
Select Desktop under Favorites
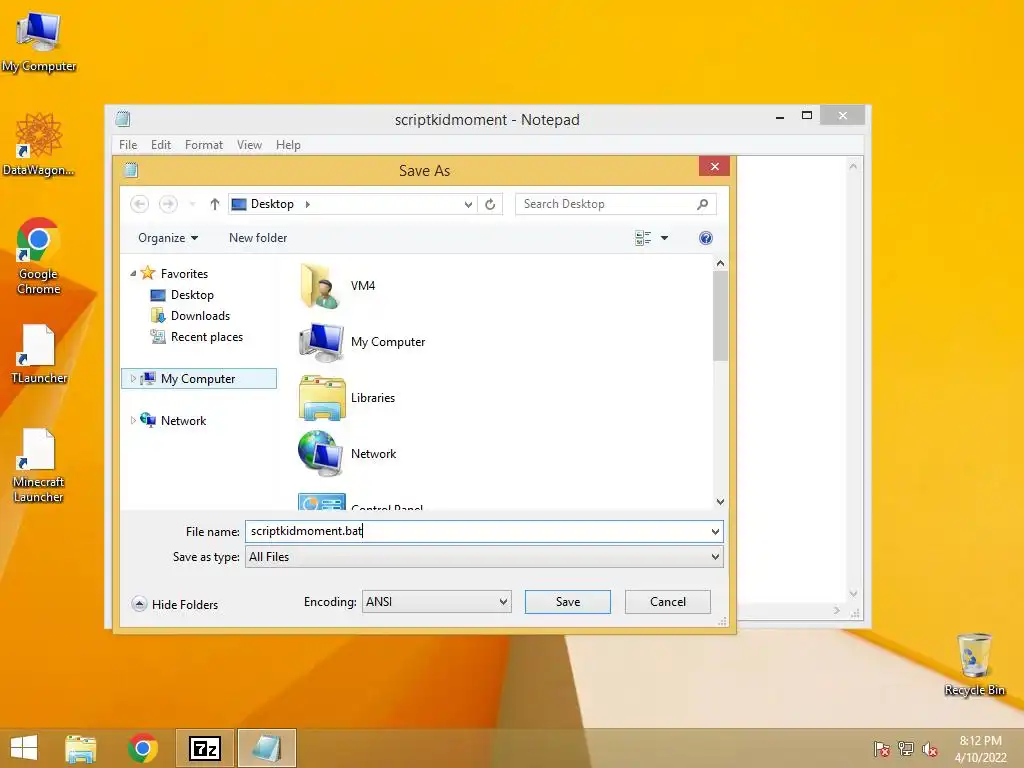tap(182, 295)
